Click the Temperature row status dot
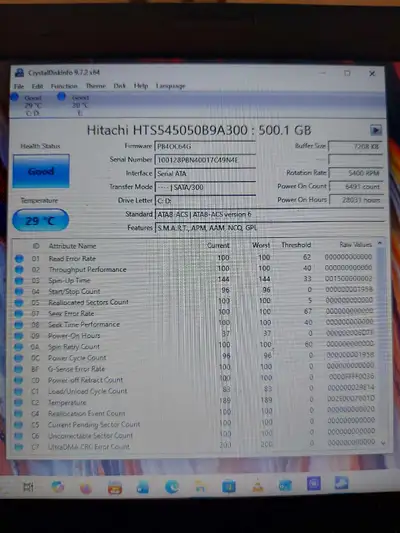The height and width of the screenshot is (533, 400). click(19, 402)
